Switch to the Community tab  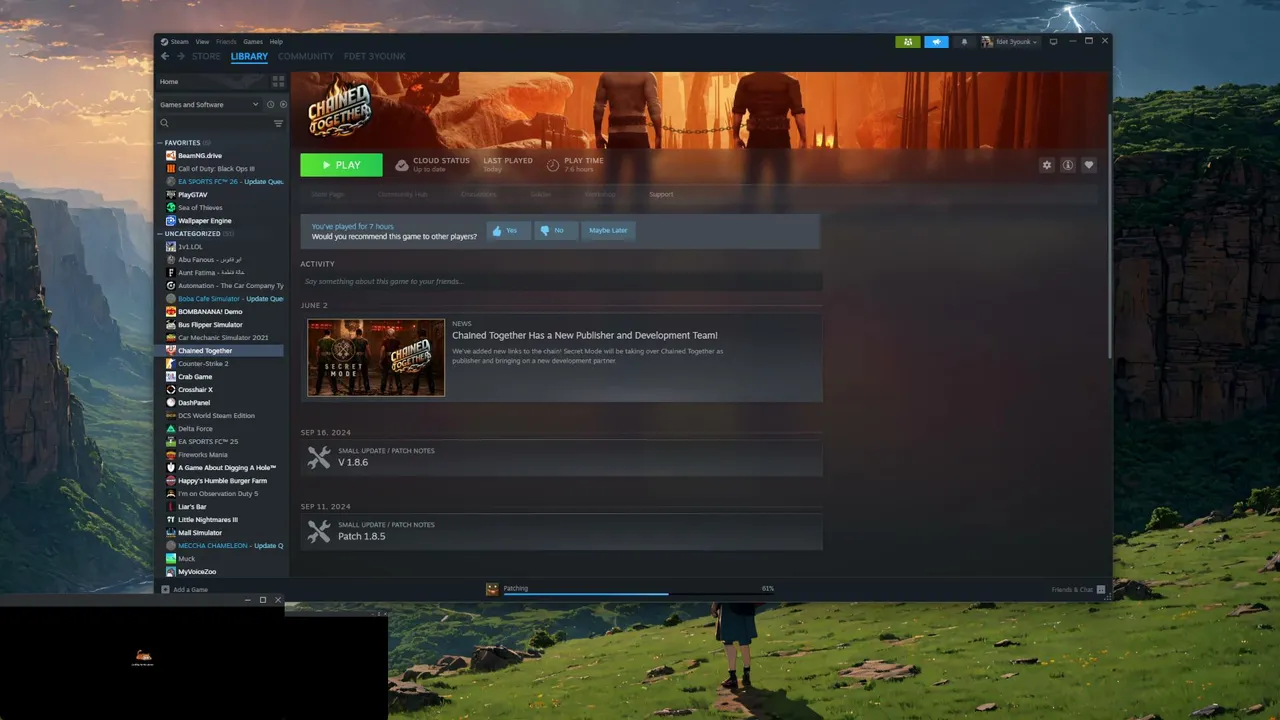click(306, 56)
